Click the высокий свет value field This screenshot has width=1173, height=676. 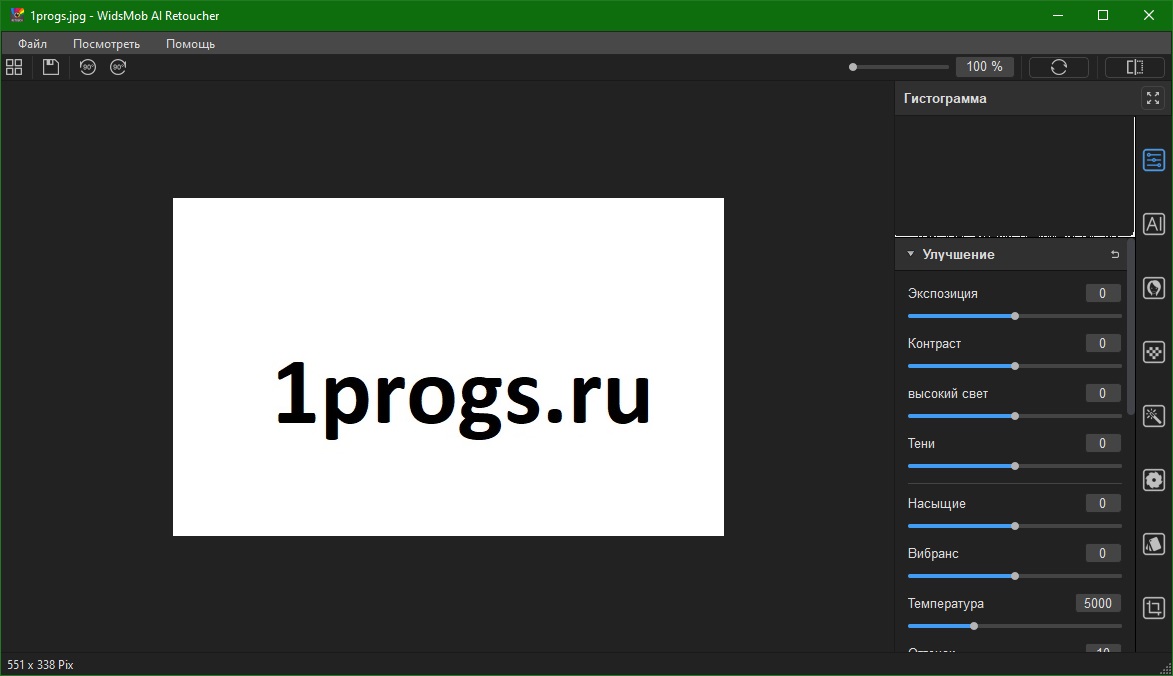[x=1103, y=393]
